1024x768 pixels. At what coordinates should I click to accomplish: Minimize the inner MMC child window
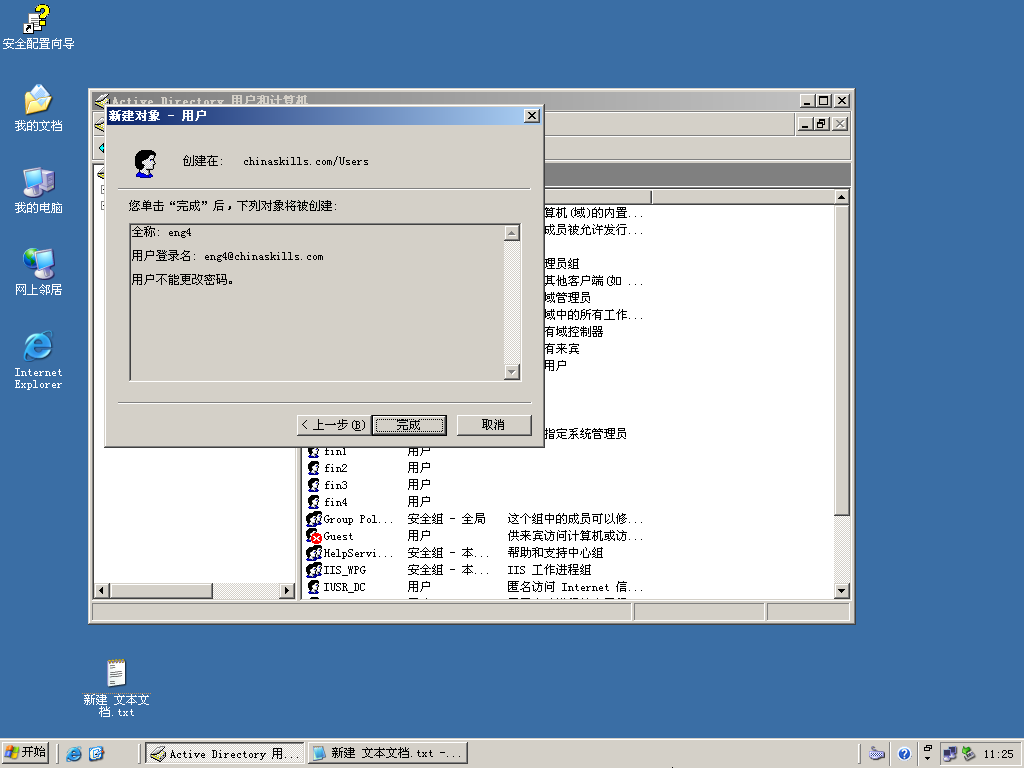[806, 123]
